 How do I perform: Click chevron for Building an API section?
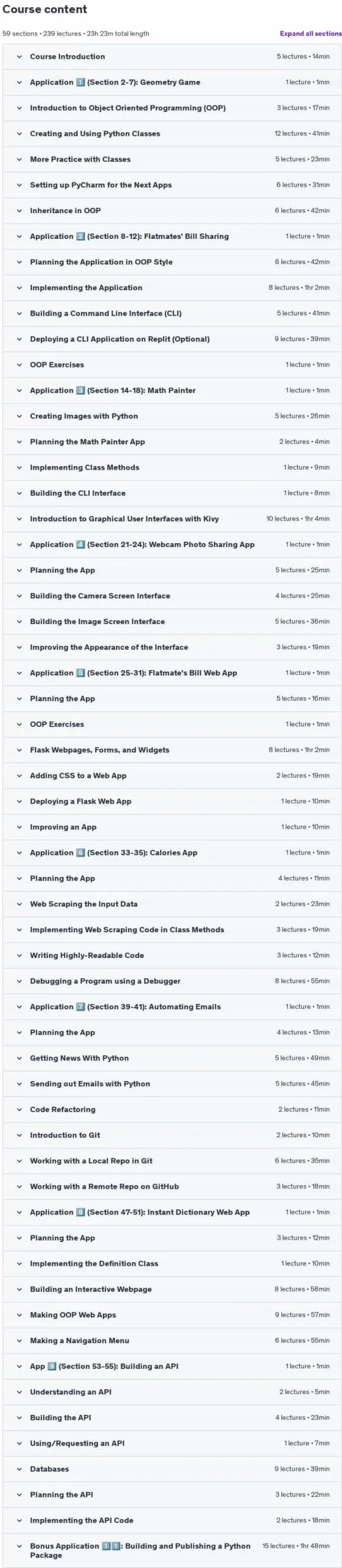19,1366
